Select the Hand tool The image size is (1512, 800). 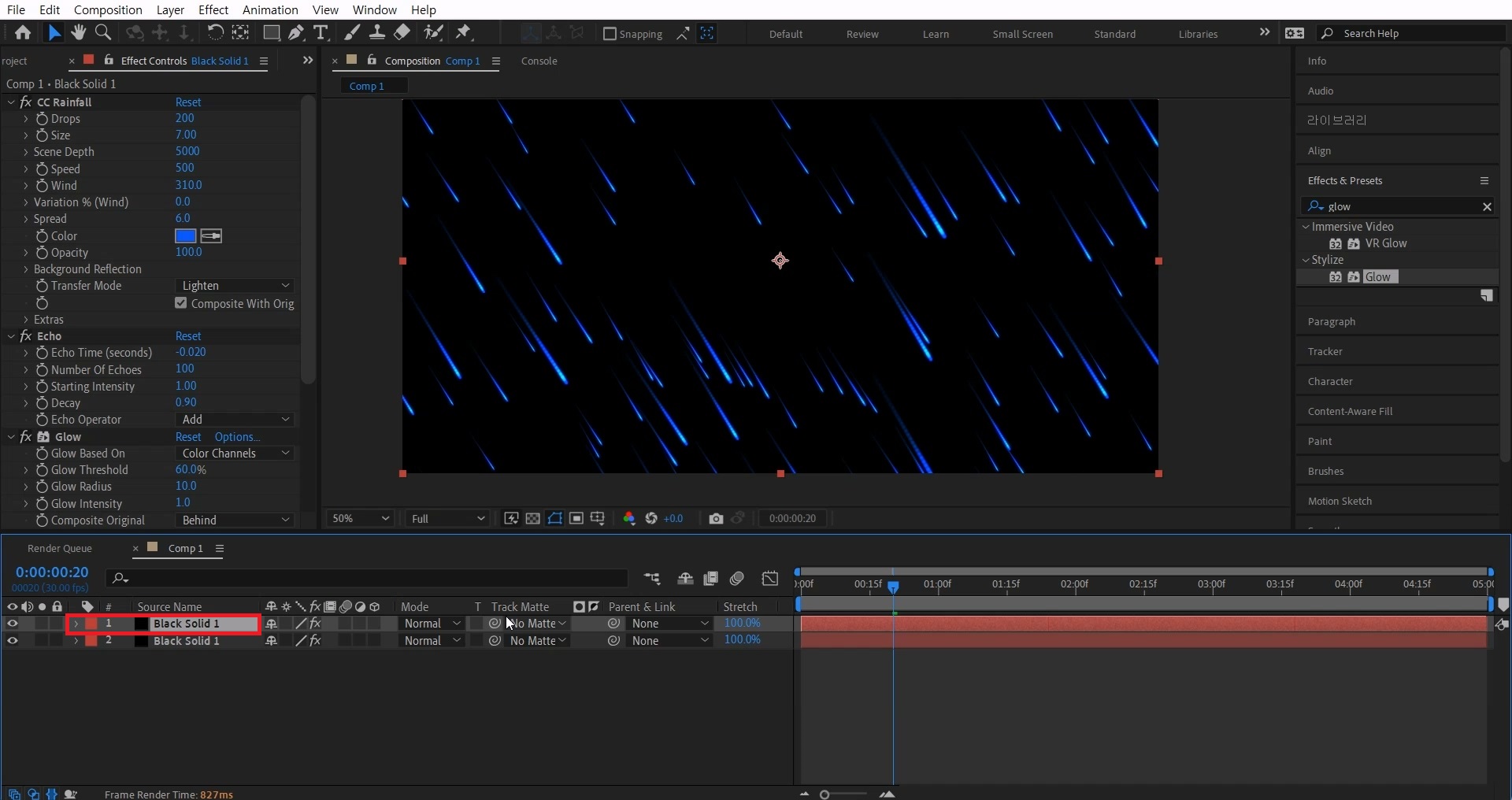click(78, 32)
